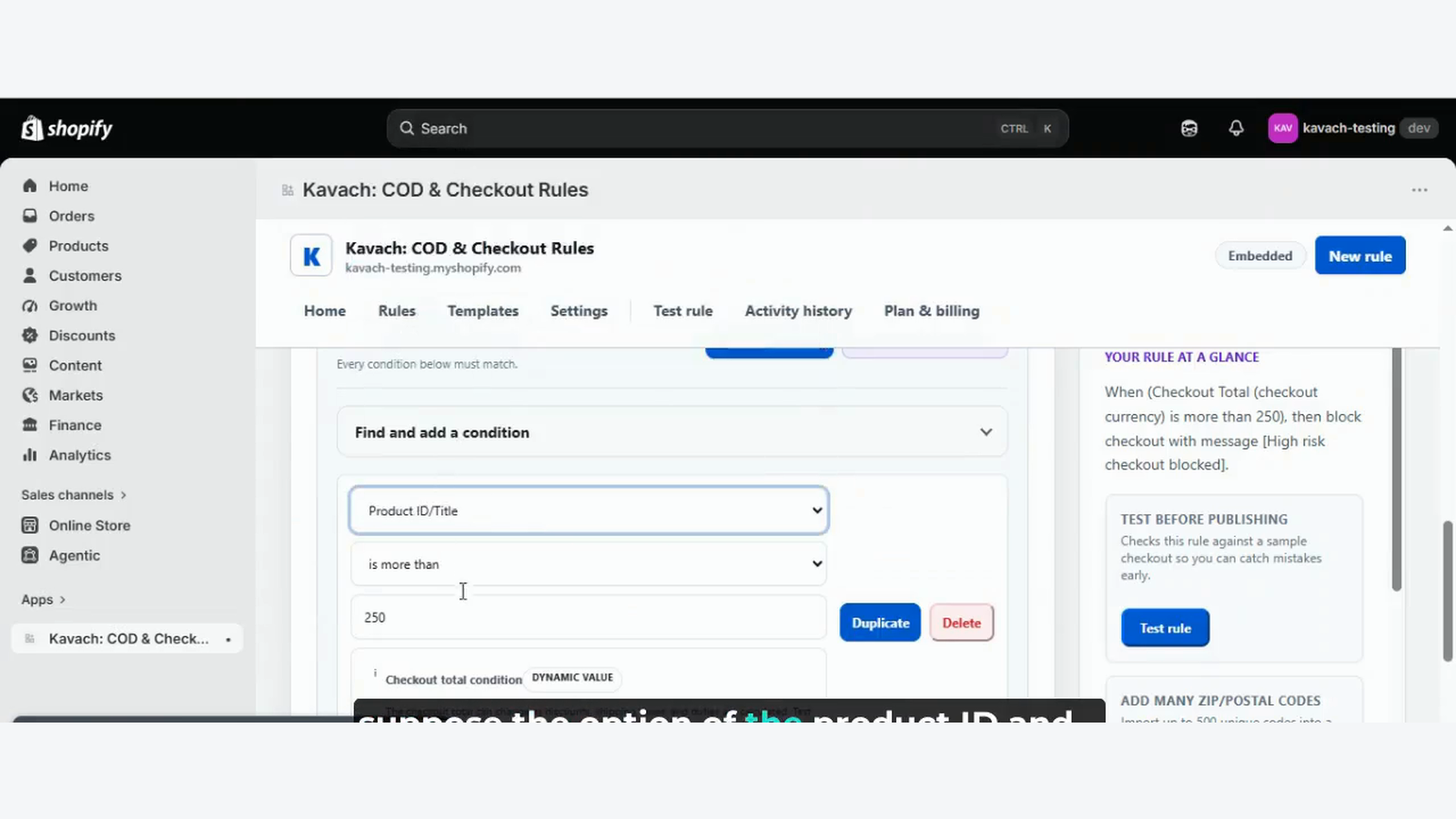Open the Home icon in sidebar

click(x=30, y=186)
